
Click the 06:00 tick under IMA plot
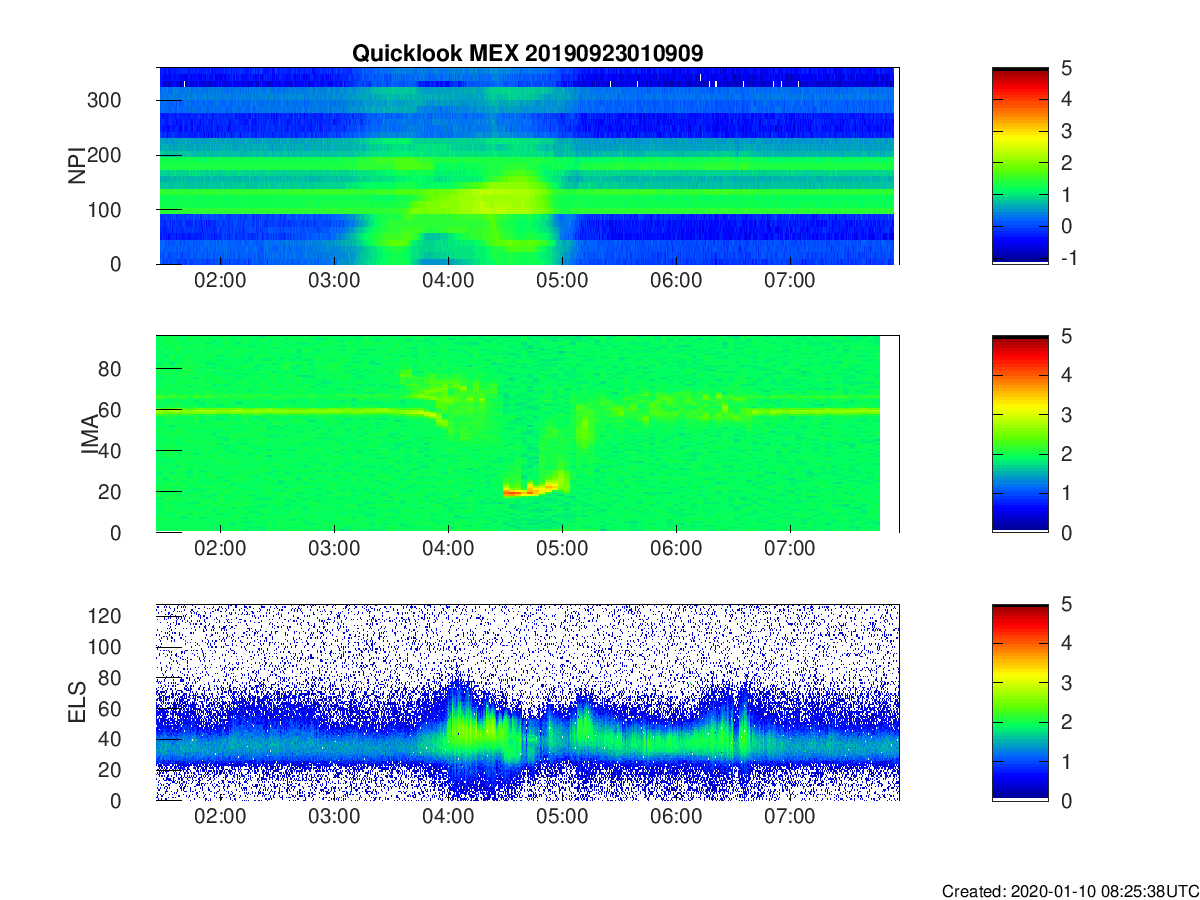click(x=676, y=550)
